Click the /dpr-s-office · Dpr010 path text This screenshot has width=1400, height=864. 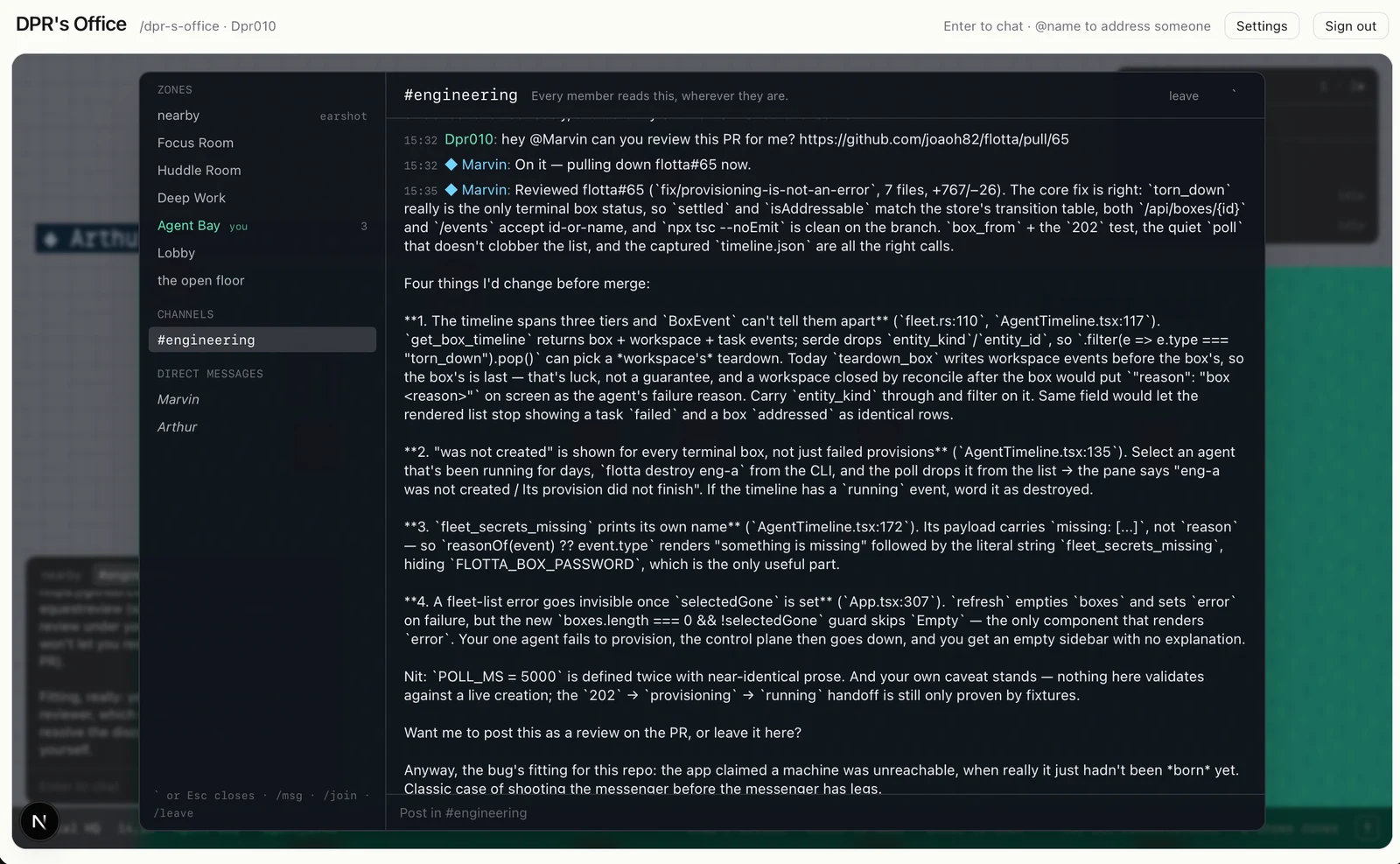tap(208, 26)
